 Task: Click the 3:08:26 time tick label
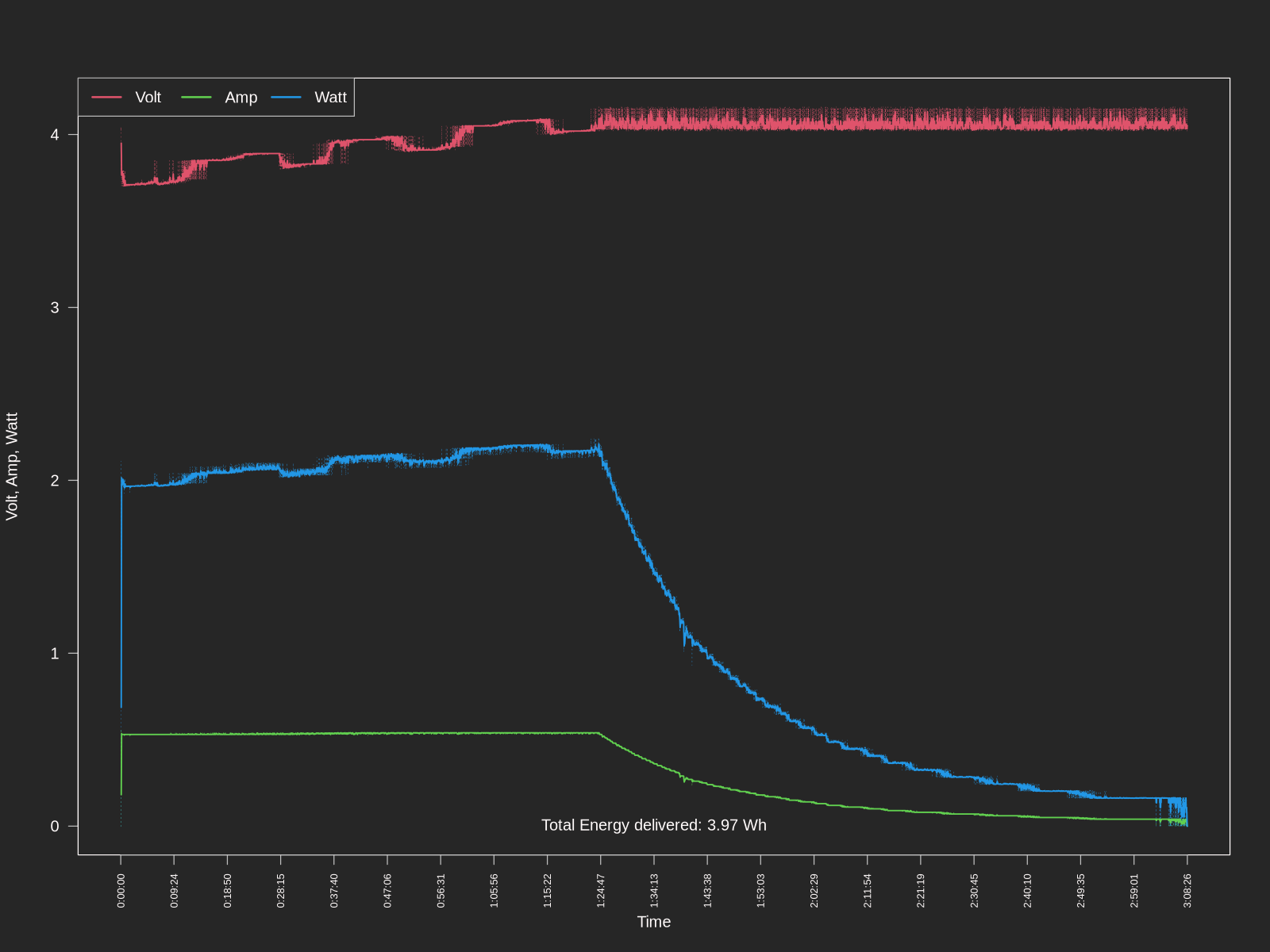pyautogui.click(x=1188, y=891)
